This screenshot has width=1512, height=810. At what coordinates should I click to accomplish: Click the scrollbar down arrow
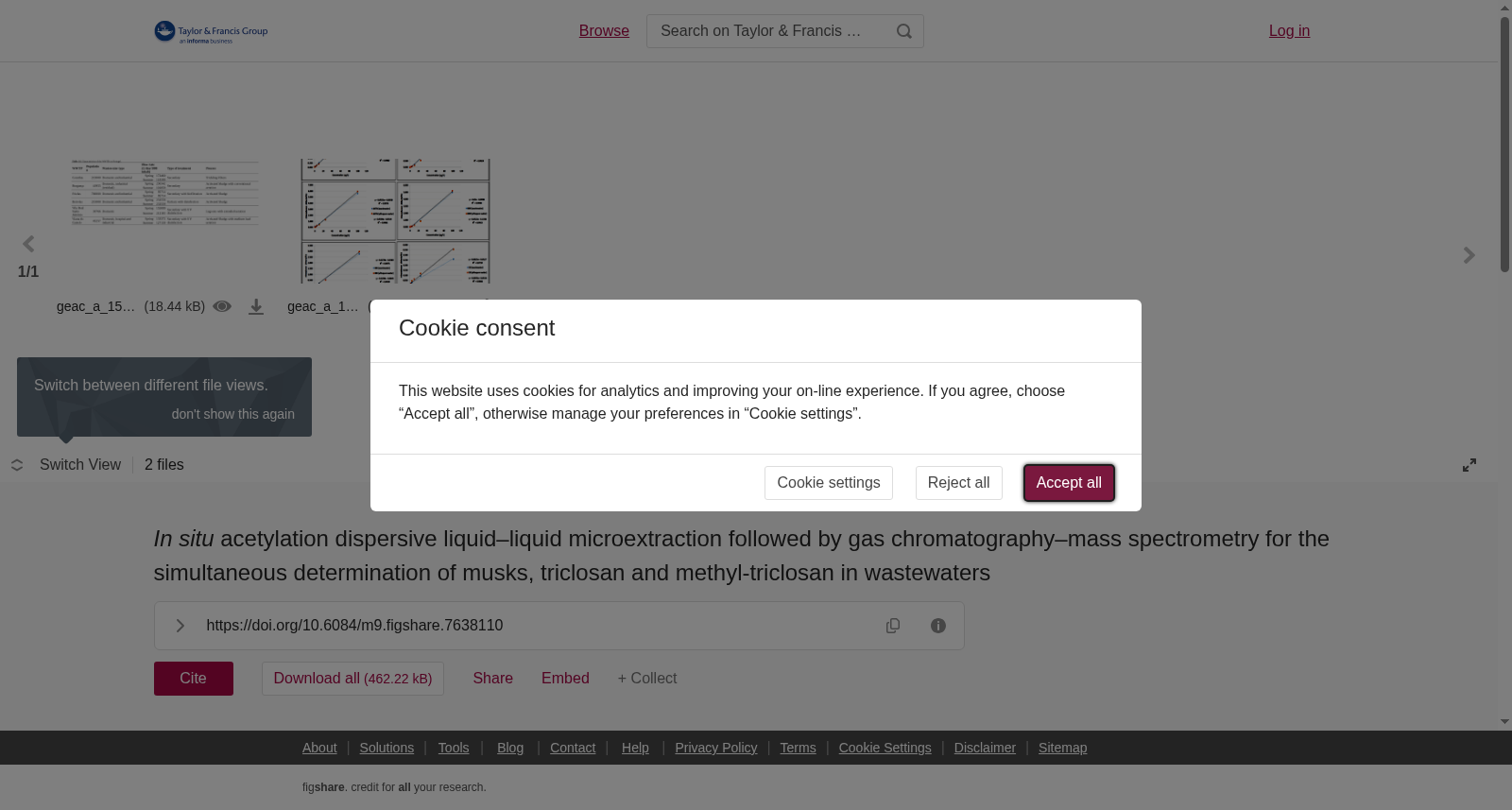click(x=1504, y=722)
